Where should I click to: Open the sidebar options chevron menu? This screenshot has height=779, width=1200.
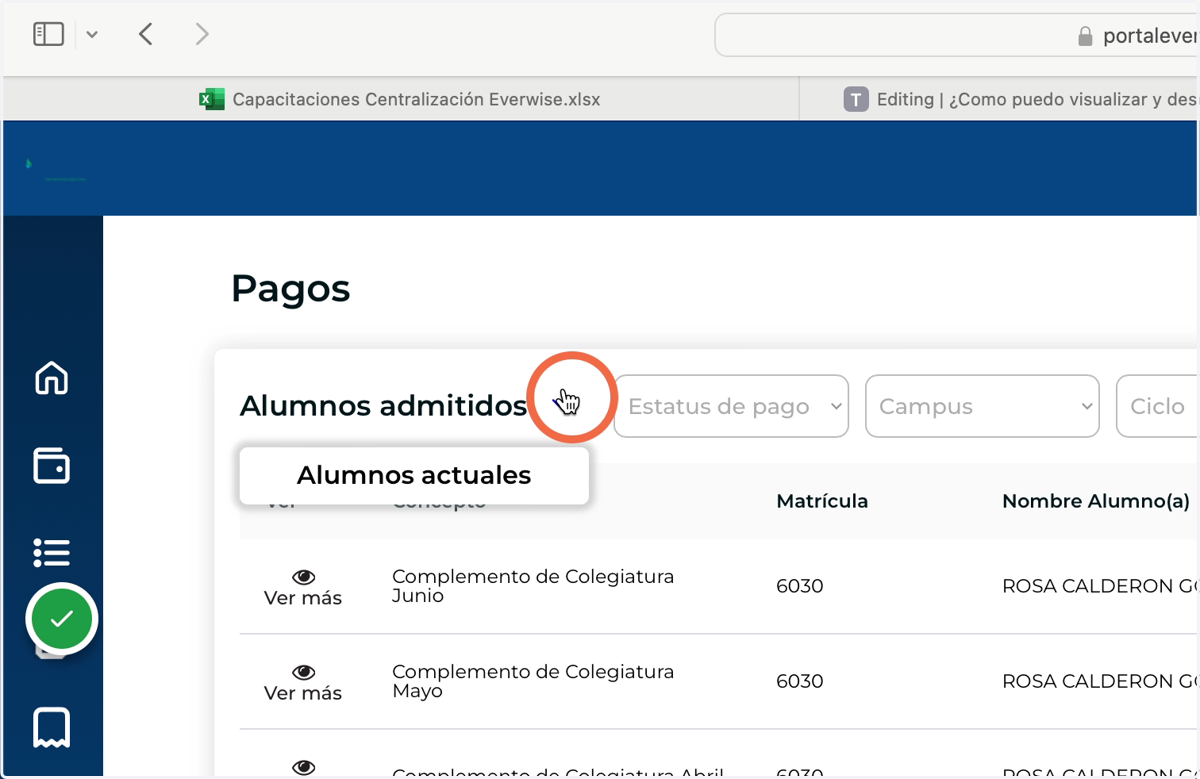pos(92,35)
